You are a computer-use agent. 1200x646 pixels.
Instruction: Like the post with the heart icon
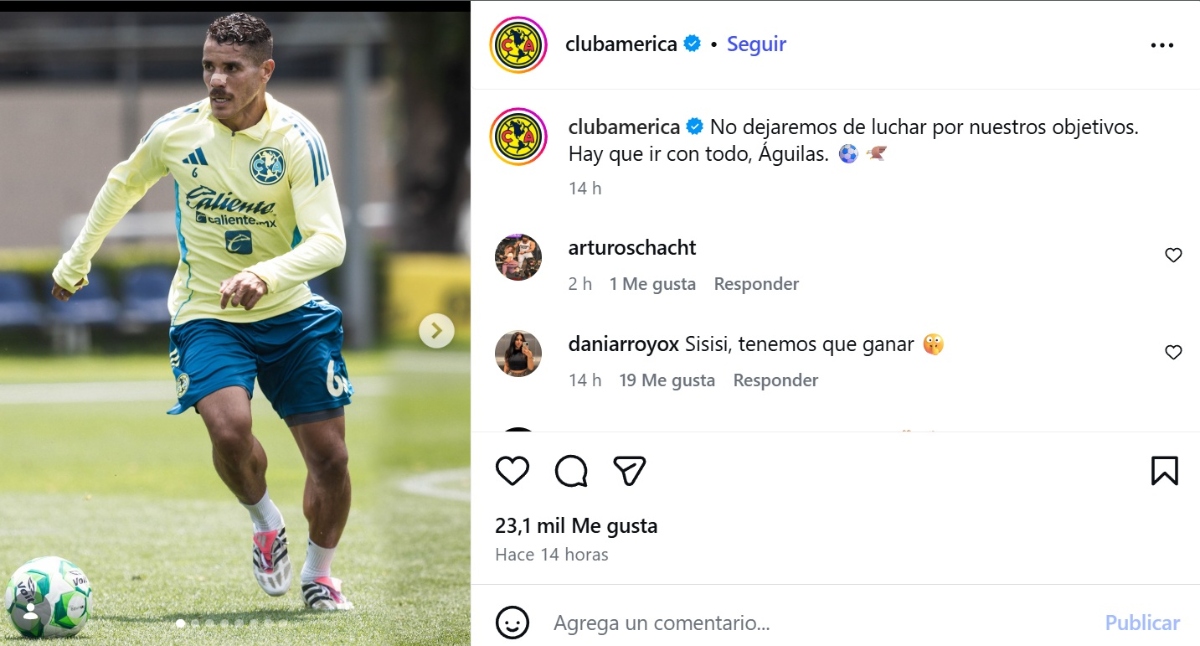pyautogui.click(x=512, y=470)
